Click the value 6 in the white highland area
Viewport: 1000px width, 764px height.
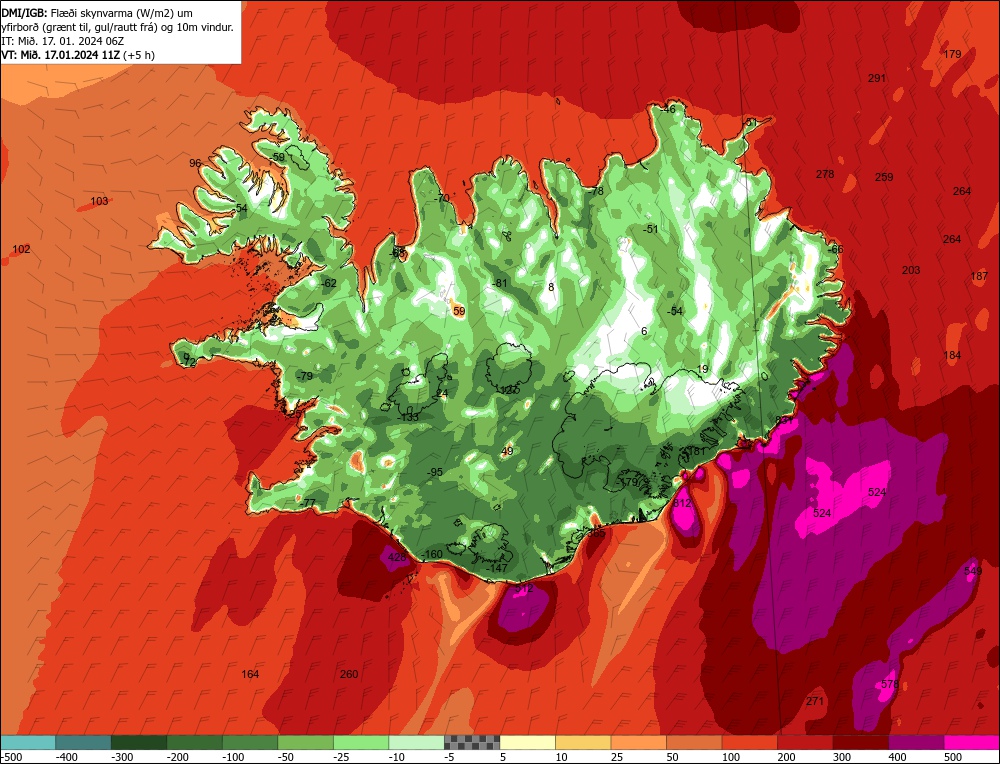click(x=644, y=332)
